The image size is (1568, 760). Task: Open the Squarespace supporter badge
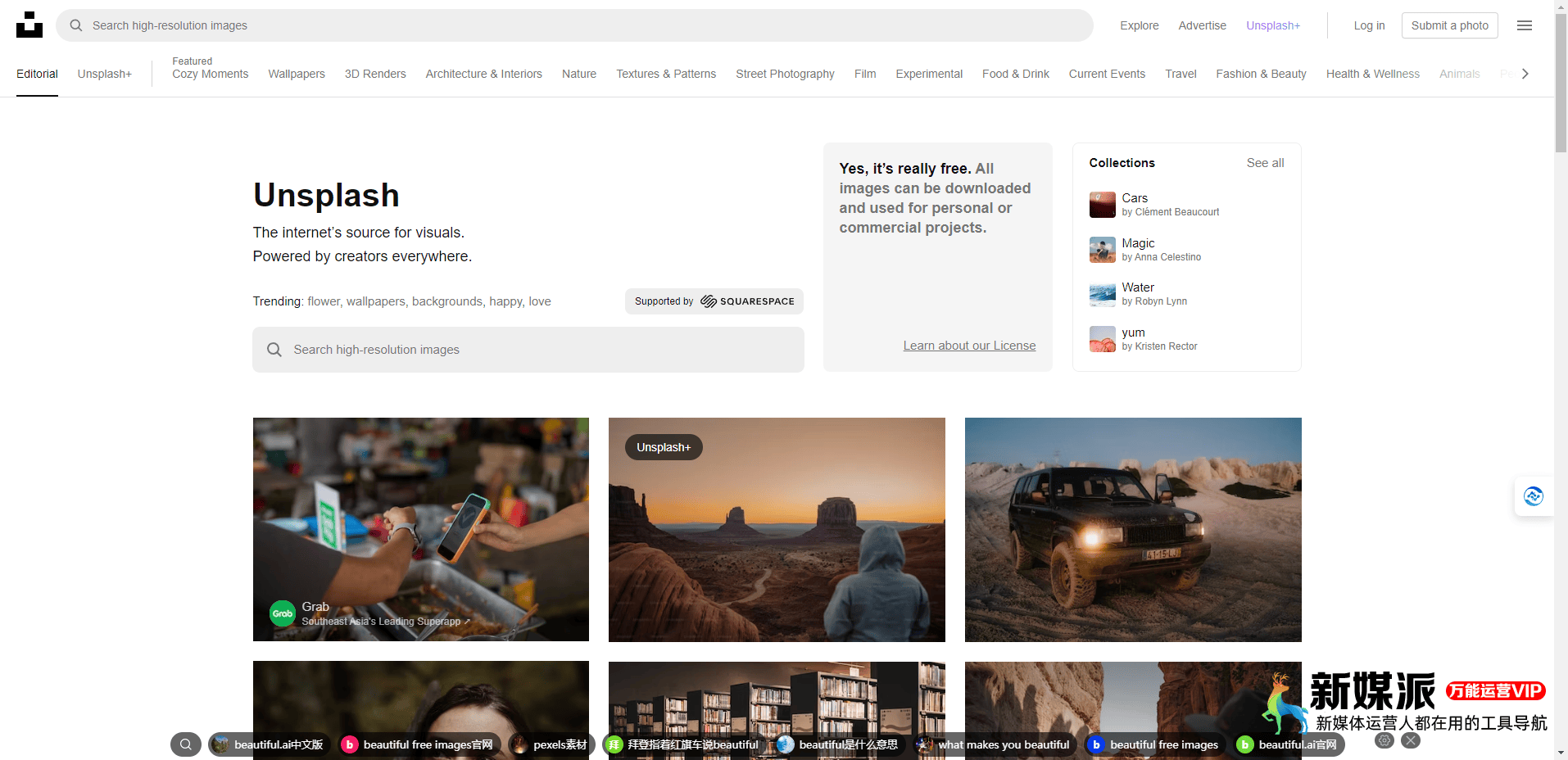pos(714,301)
